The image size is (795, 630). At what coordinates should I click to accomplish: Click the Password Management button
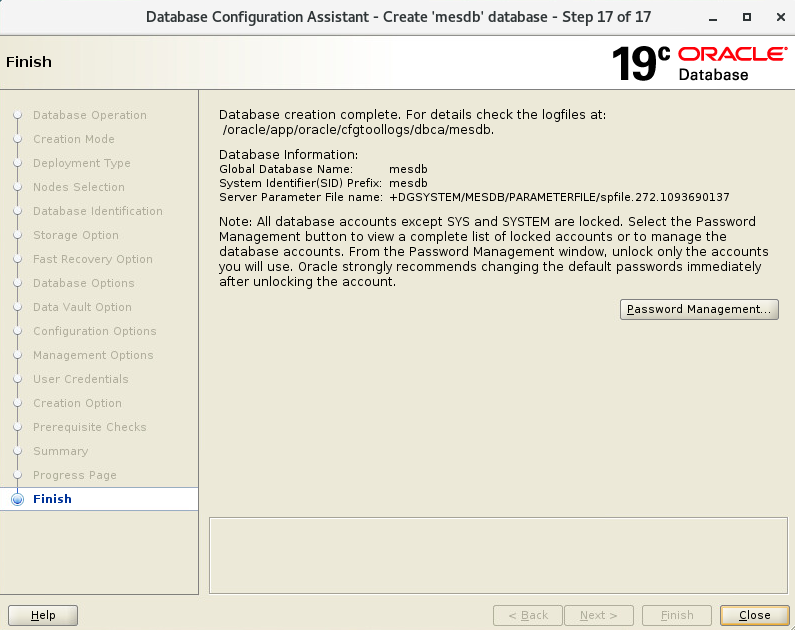click(699, 309)
